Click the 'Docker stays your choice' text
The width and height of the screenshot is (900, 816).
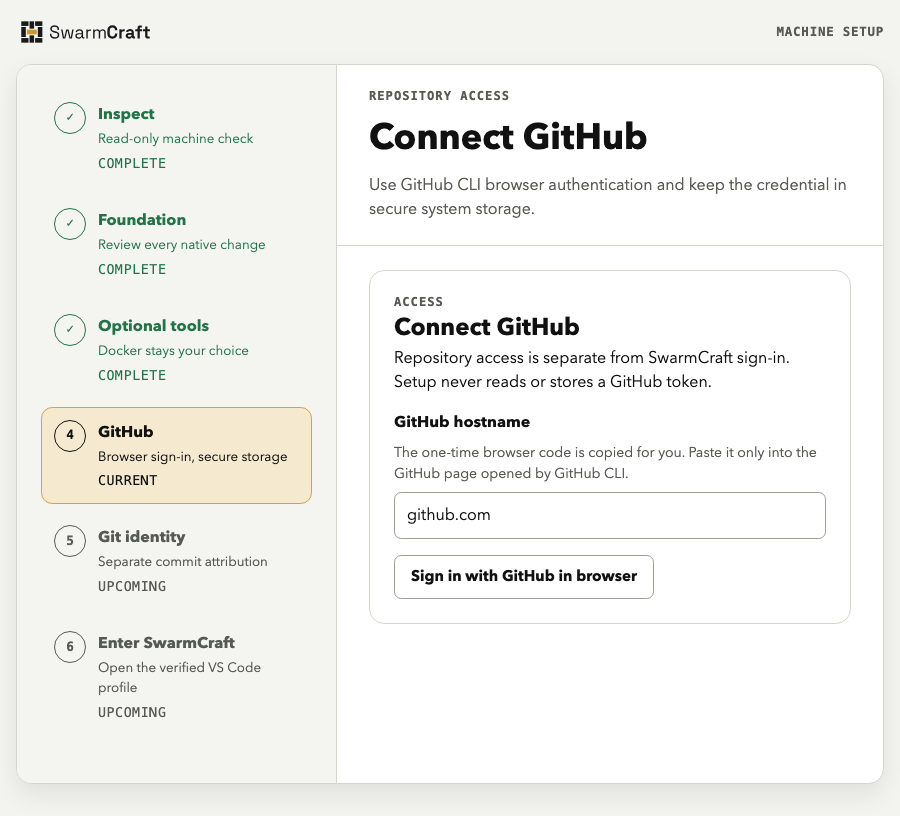(x=173, y=351)
